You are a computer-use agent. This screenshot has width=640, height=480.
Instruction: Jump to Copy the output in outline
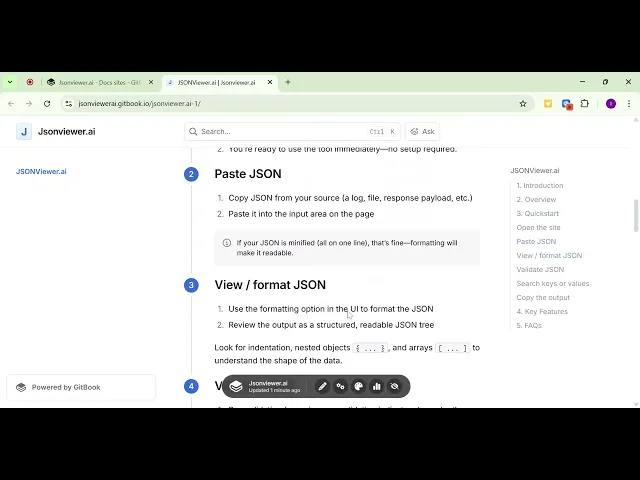pos(543,298)
